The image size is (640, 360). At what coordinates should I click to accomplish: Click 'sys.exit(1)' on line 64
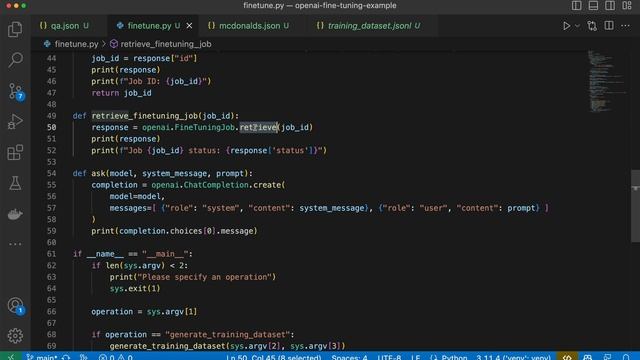(x=135, y=289)
